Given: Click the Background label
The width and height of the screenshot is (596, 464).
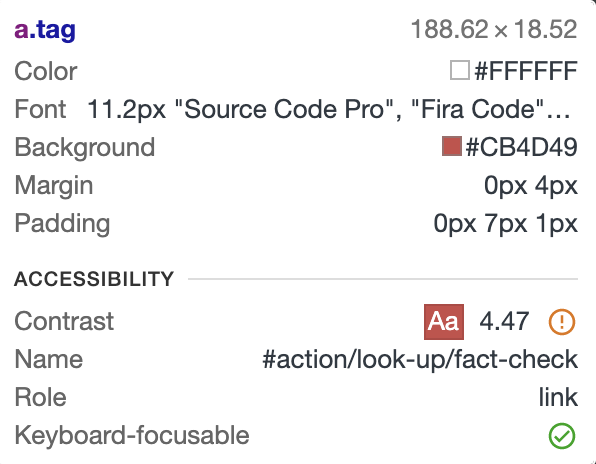Looking at the screenshot, I should [x=85, y=147].
